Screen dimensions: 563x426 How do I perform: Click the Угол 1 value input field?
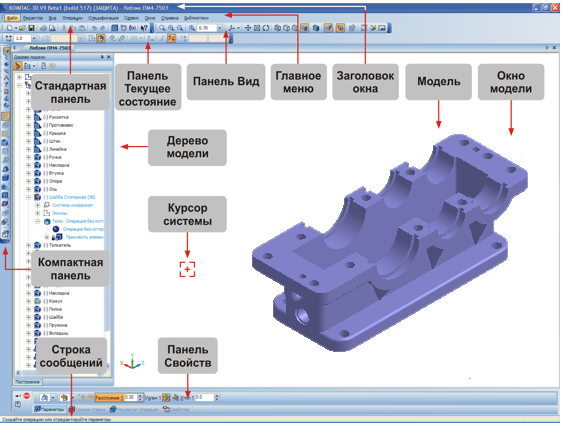[x=205, y=397]
